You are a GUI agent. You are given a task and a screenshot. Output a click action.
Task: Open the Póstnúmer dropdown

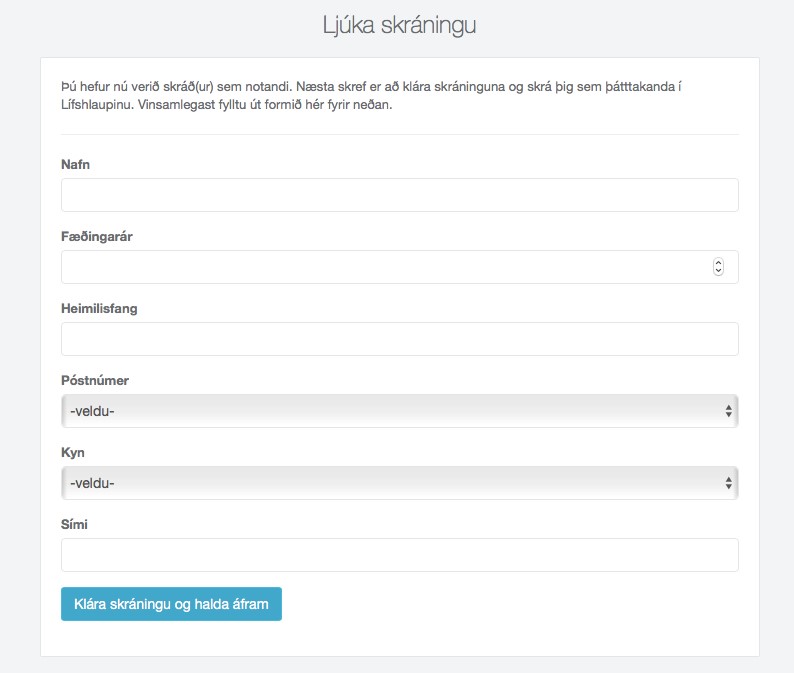(x=400, y=411)
